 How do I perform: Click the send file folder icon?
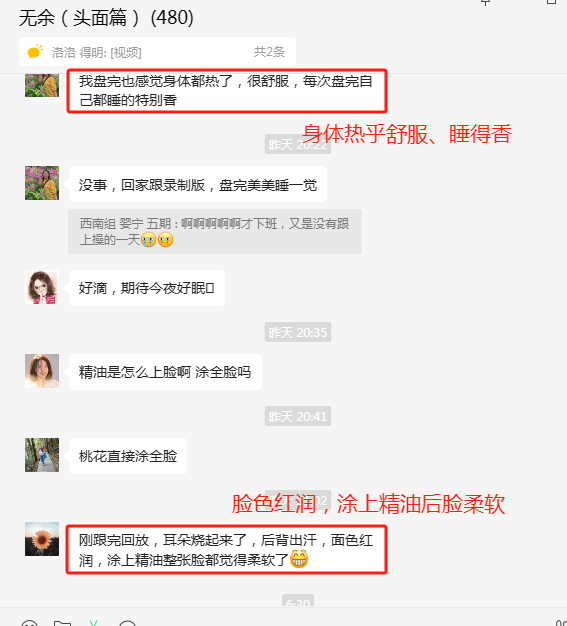[x=62, y=624]
